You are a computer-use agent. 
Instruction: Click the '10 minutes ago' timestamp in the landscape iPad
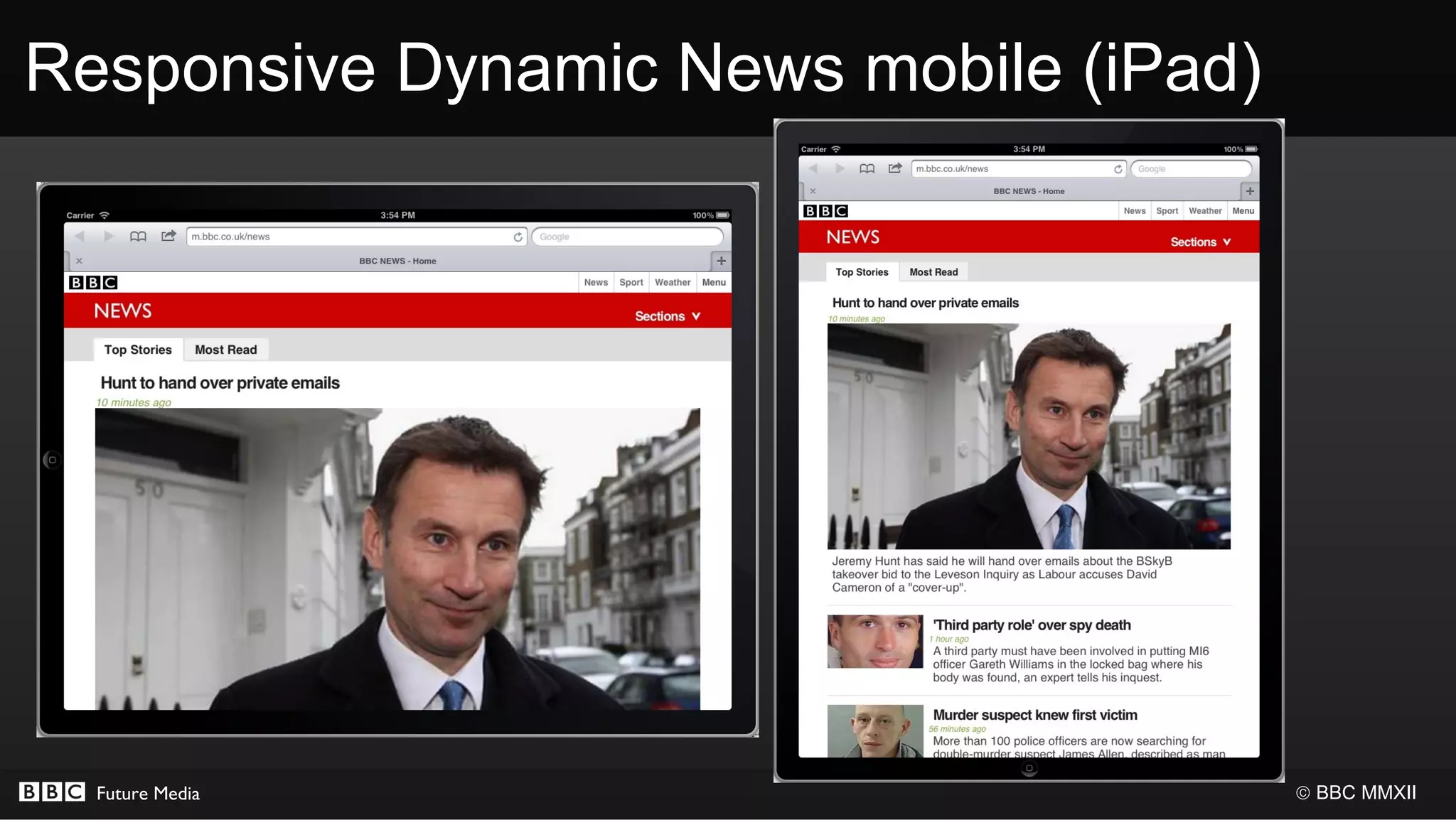click(x=134, y=402)
